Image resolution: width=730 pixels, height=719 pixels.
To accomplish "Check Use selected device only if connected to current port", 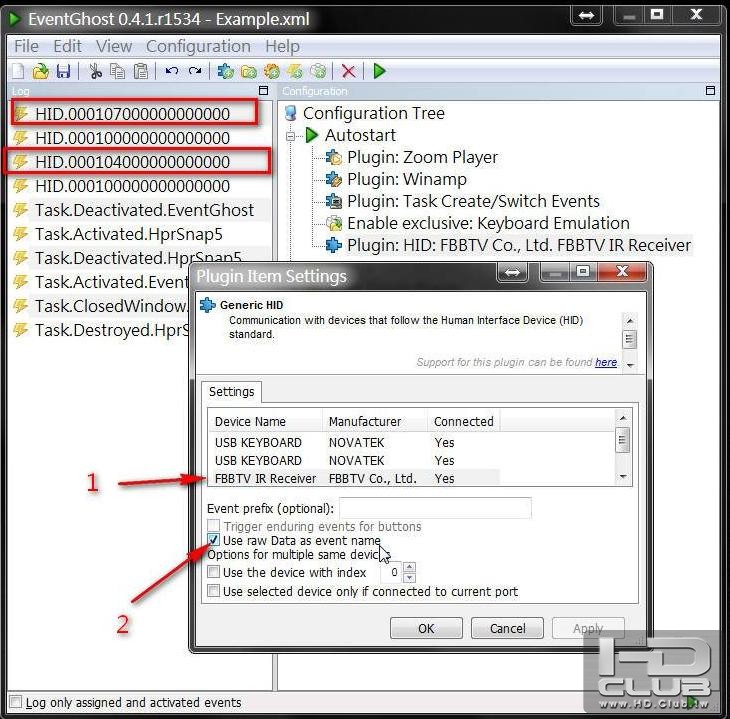I will tap(213, 590).
